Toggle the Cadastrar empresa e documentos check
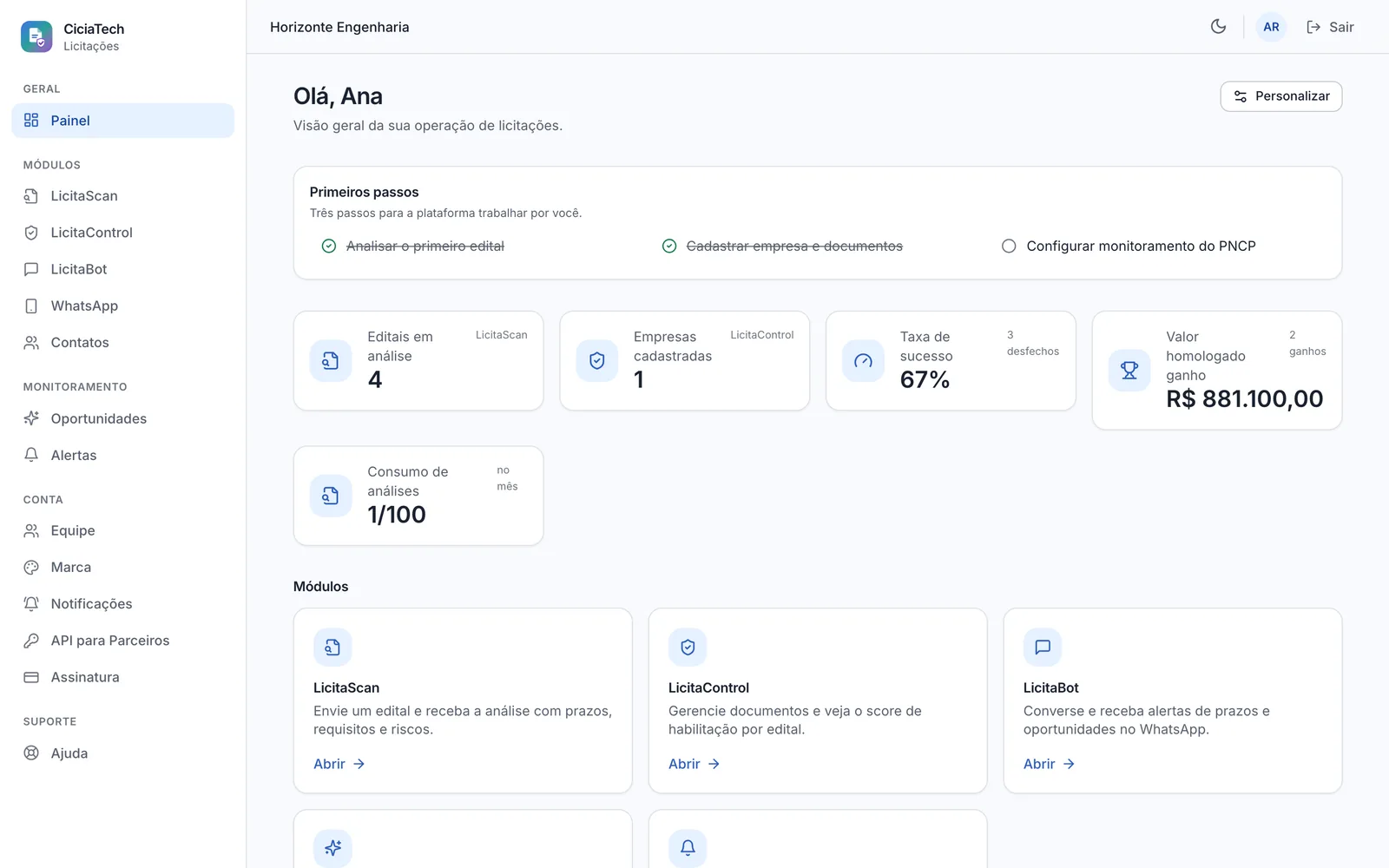The height and width of the screenshot is (868, 1389). click(669, 247)
